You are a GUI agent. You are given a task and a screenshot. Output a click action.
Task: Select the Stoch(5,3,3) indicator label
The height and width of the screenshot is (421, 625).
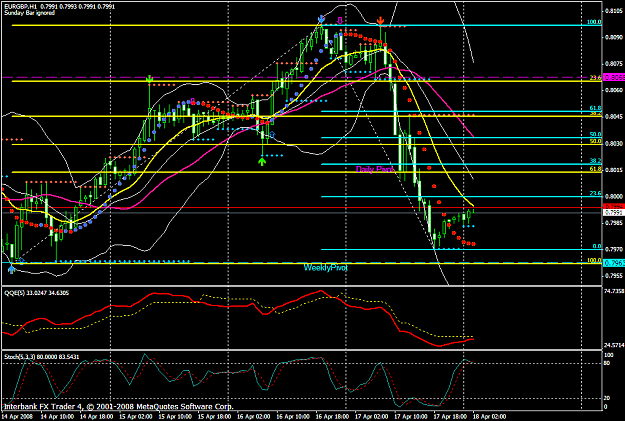pyautogui.click(x=41, y=357)
